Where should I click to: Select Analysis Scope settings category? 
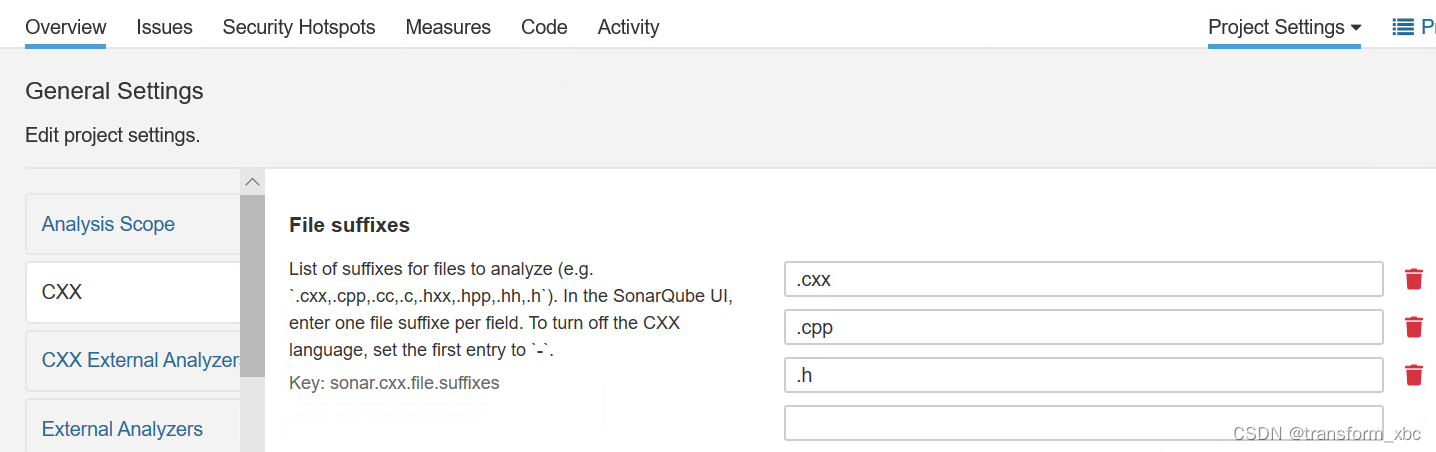pyautogui.click(x=108, y=224)
